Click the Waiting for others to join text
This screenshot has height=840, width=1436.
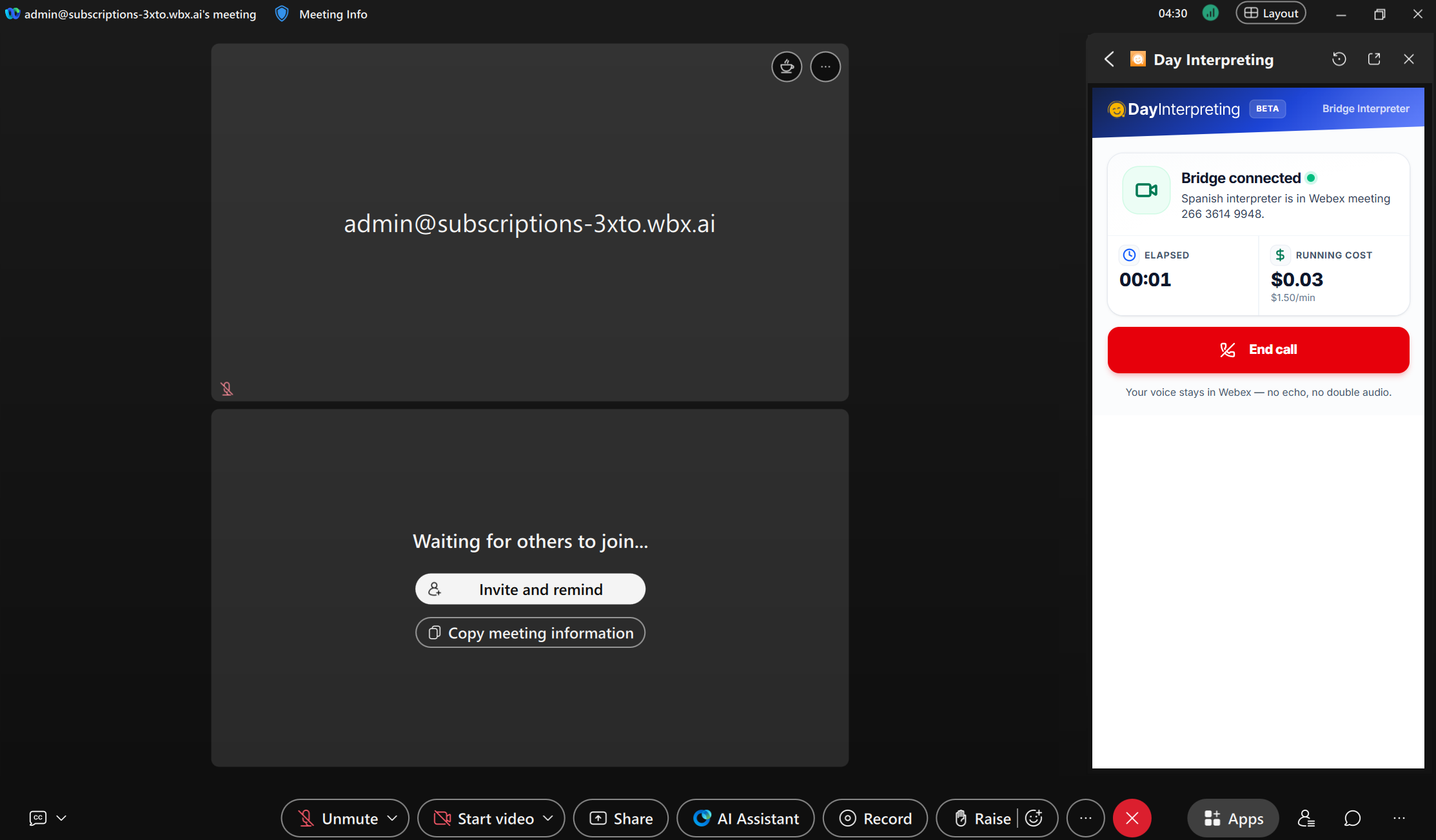pyautogui.click(x=530, y=542)
